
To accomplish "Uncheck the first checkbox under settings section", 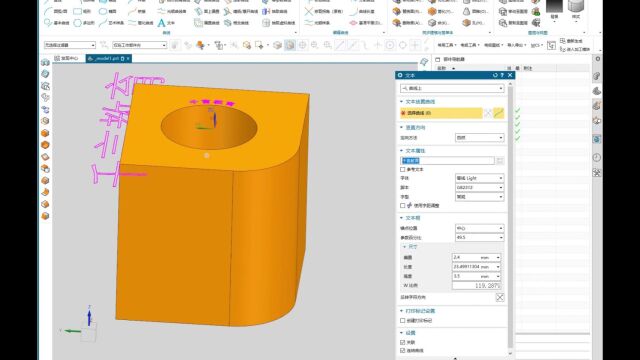I will tap(403, 342).
